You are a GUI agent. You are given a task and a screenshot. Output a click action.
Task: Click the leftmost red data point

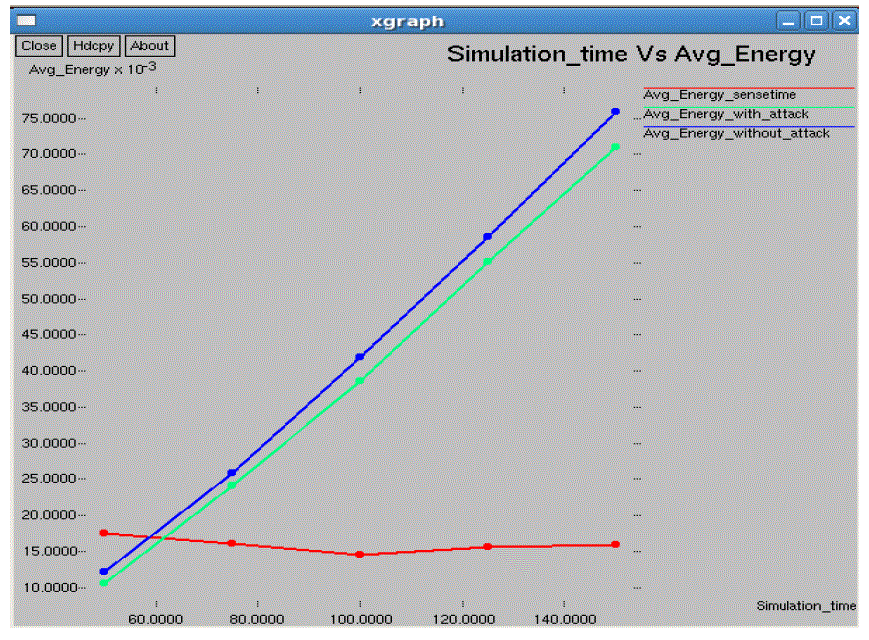104,533
